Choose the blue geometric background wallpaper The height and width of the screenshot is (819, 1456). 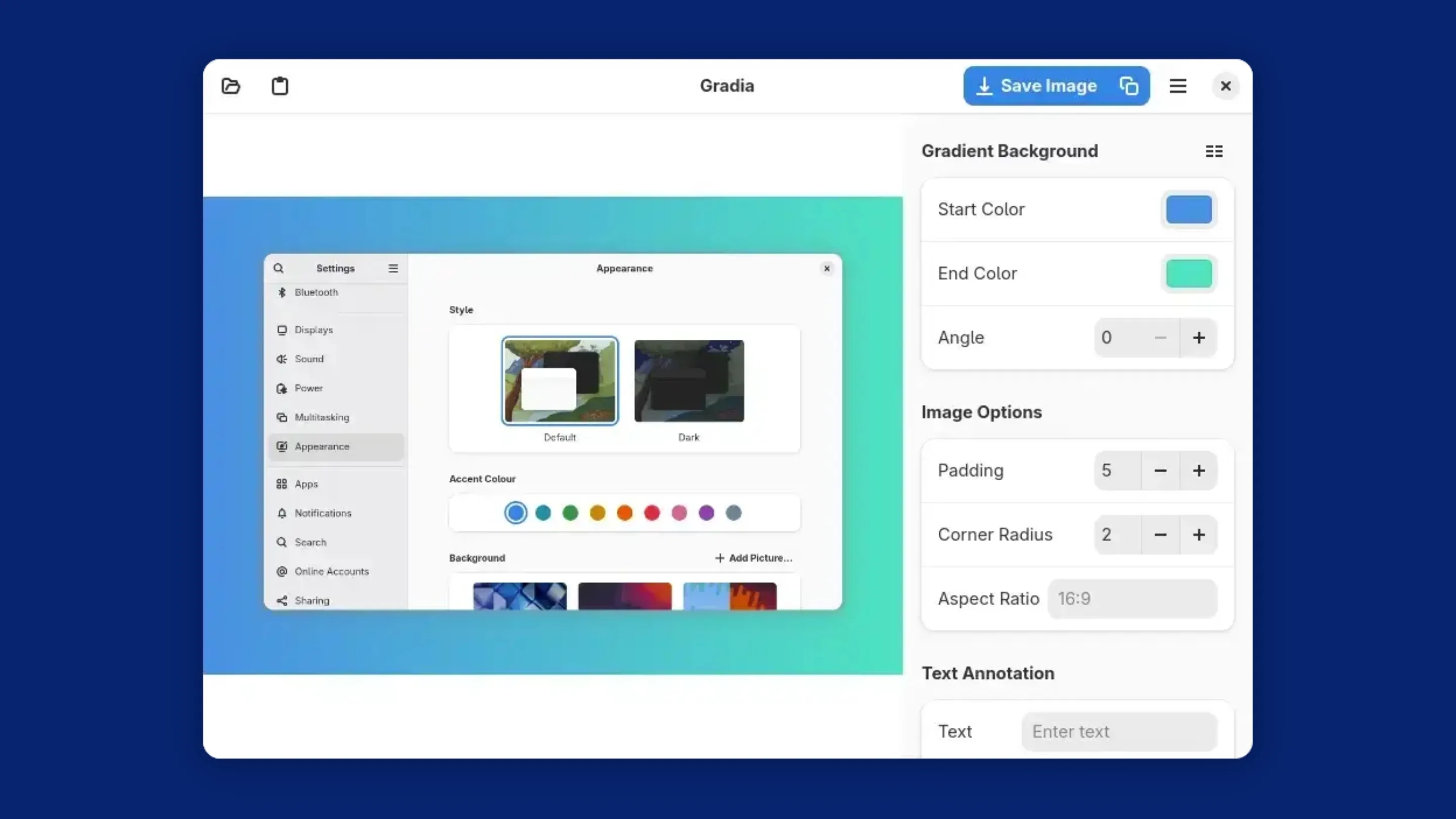520,597
